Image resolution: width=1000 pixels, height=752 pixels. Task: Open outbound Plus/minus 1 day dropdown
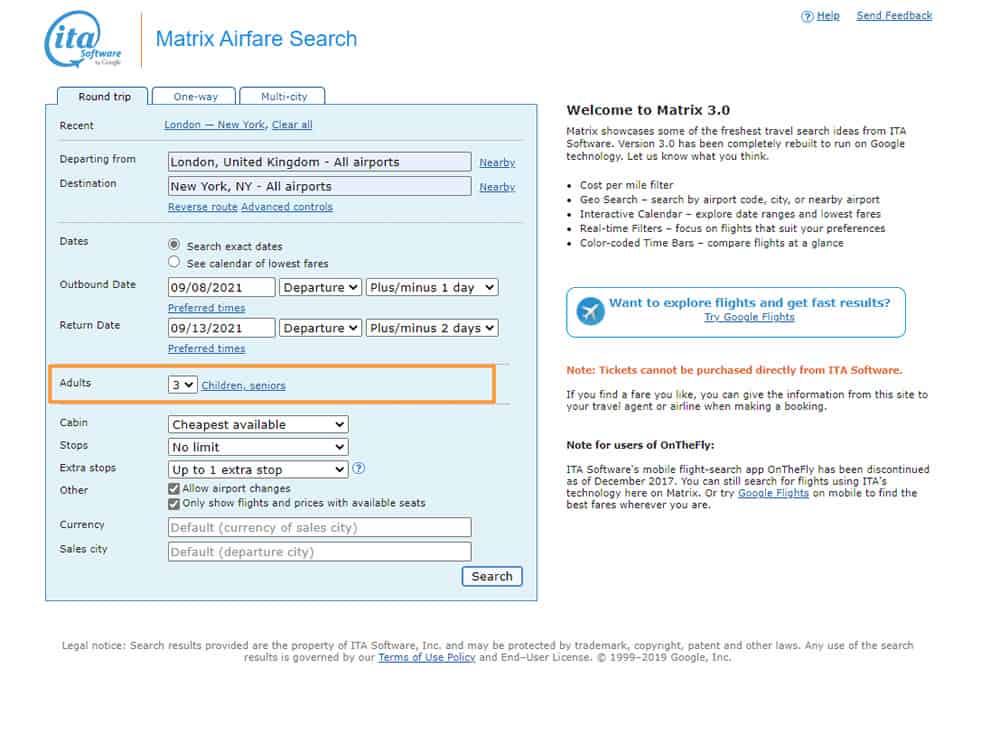(432, 288)
